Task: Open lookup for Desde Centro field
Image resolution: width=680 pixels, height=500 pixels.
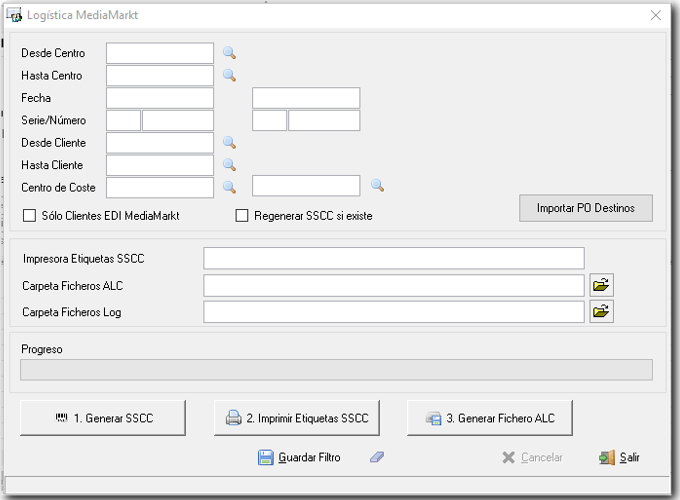Action: pyautogui.click(x=229, y=53)
